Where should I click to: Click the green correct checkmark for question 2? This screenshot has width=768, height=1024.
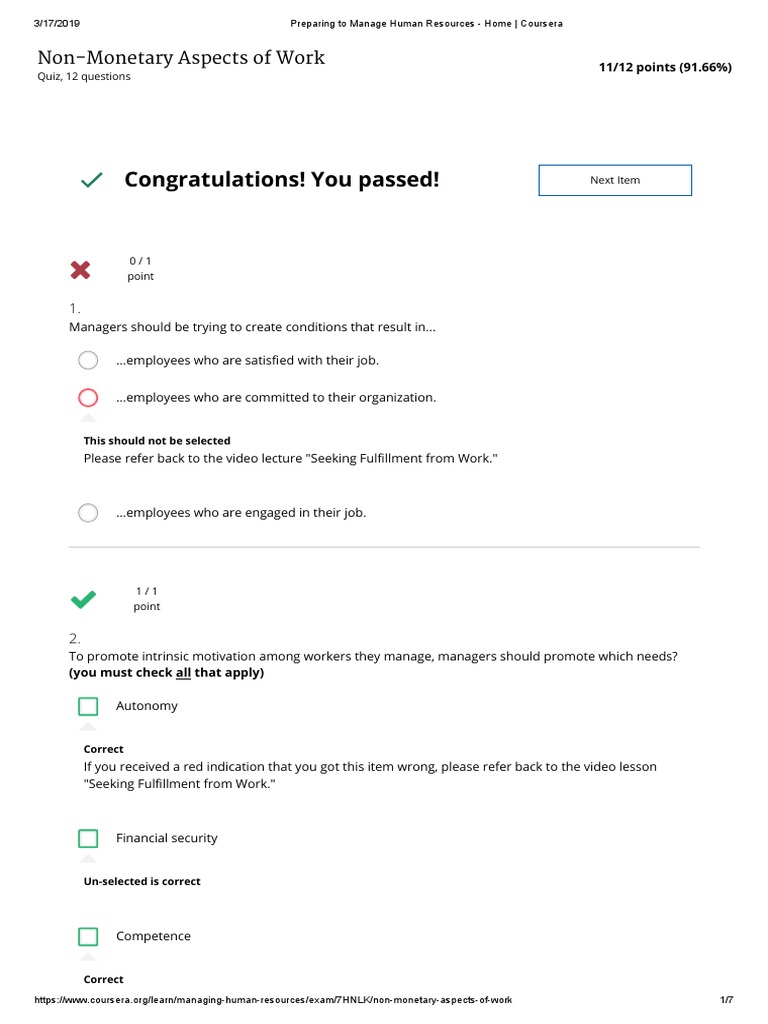(x=84, y=599)
